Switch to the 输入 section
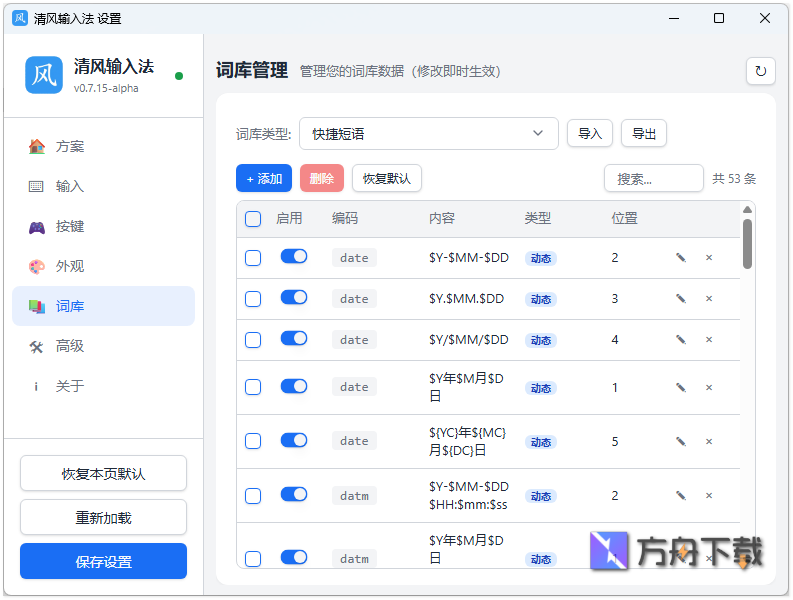The height and width of the screenshot is (600, 793). pyautogui.click(x=103, y=187)
